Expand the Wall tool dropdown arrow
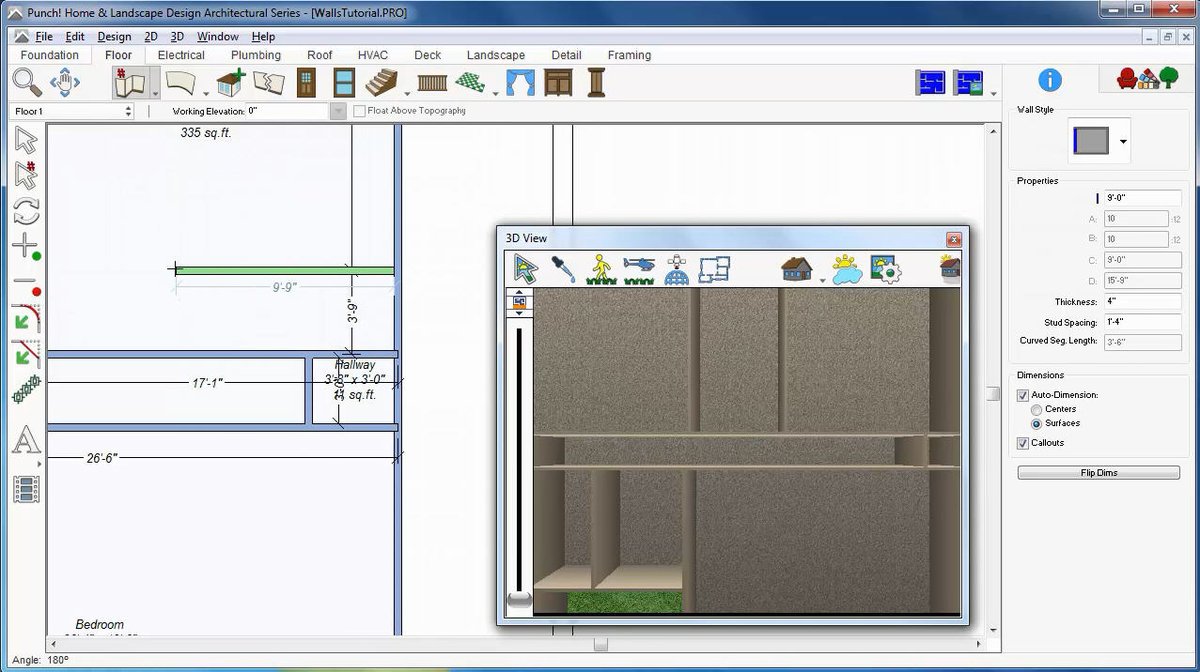 point(154,92)
